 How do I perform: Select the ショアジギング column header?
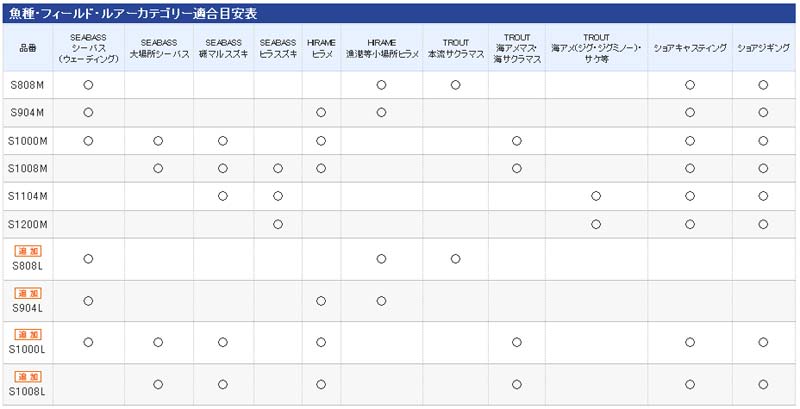coord(763,48)
